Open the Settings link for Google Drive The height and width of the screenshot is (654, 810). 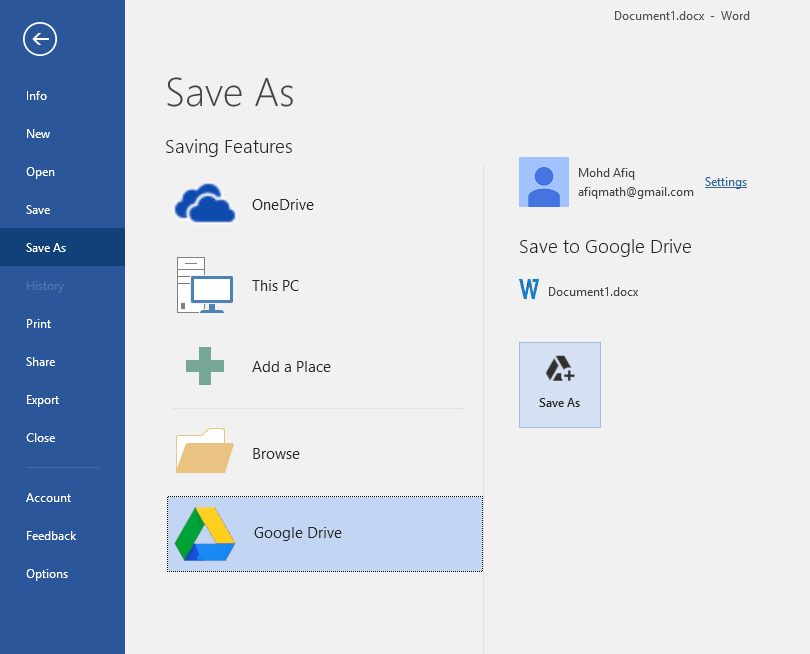click(725, 182)
